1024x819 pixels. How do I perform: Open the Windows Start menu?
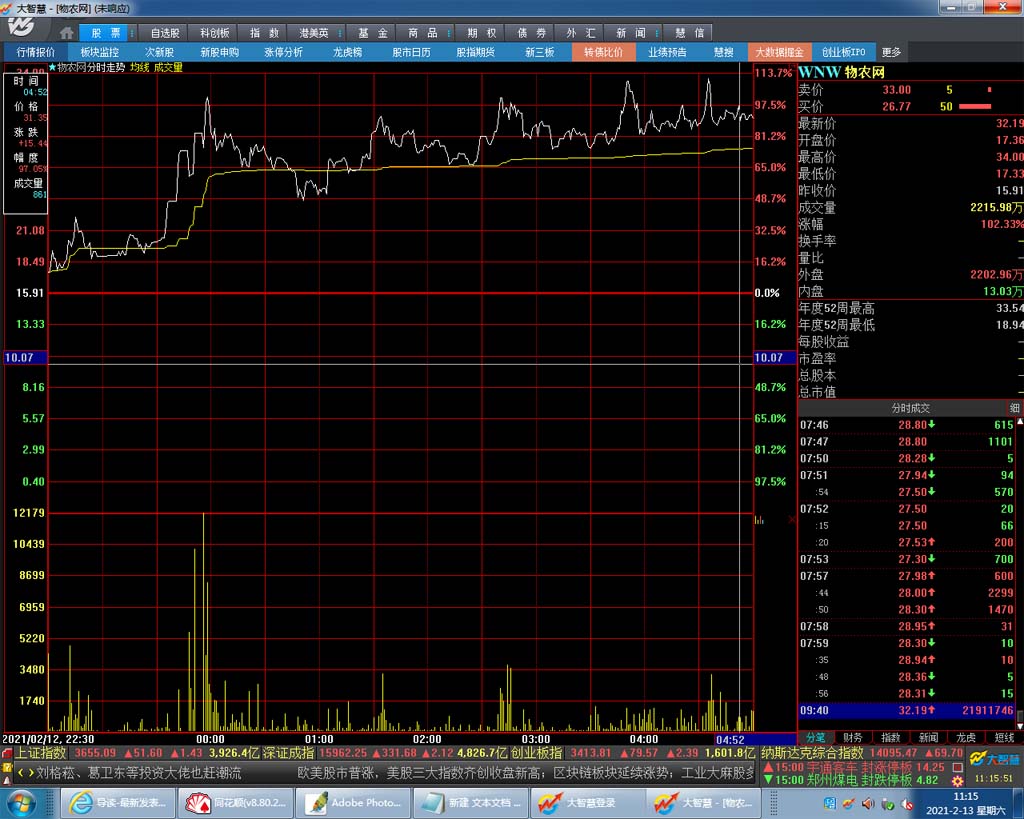click(22, 803)
